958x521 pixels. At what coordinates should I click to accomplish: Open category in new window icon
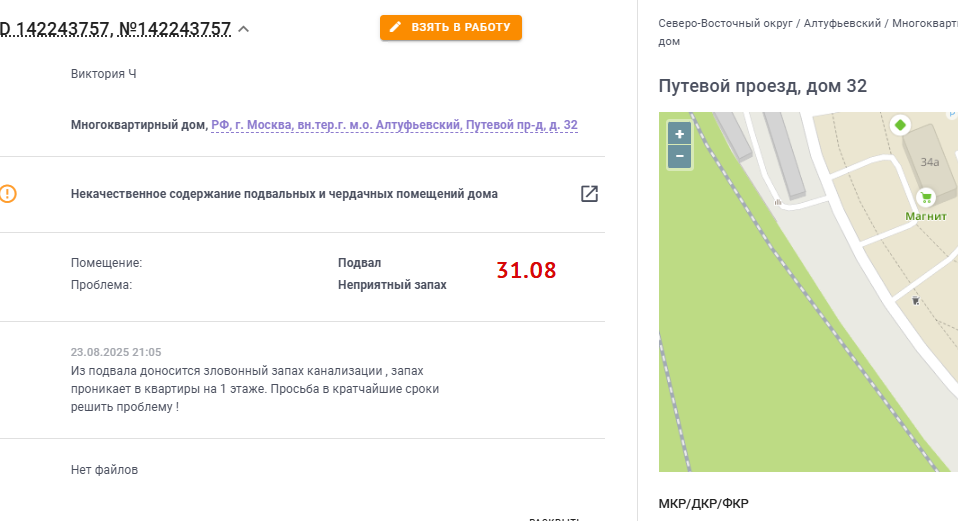pos(589,194)
